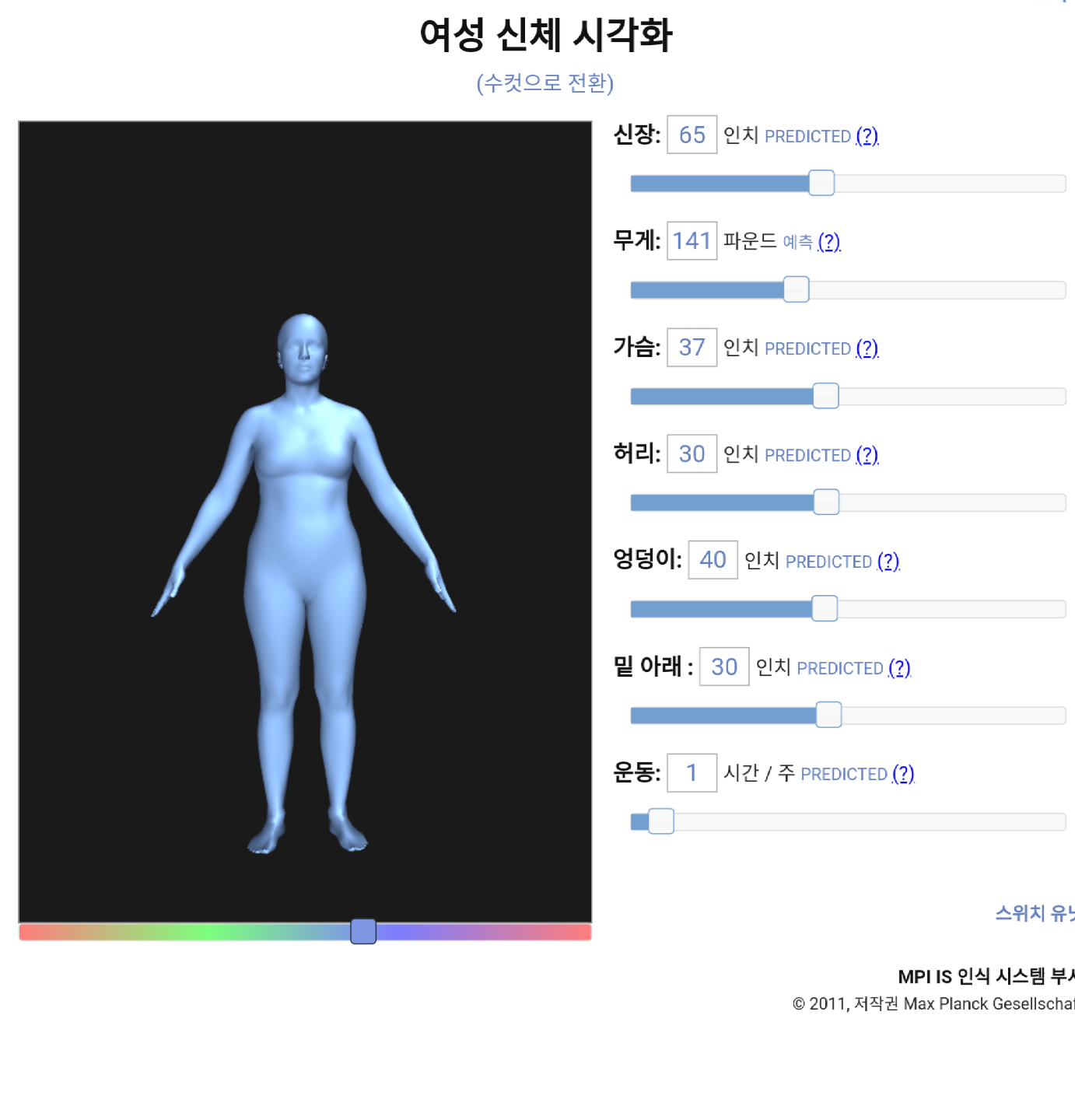The width and height of the screenshot is (1075, 1120).
Task: Open the (?) help link next to 무게
Action: pyautogui.click(x=829, y=242)
